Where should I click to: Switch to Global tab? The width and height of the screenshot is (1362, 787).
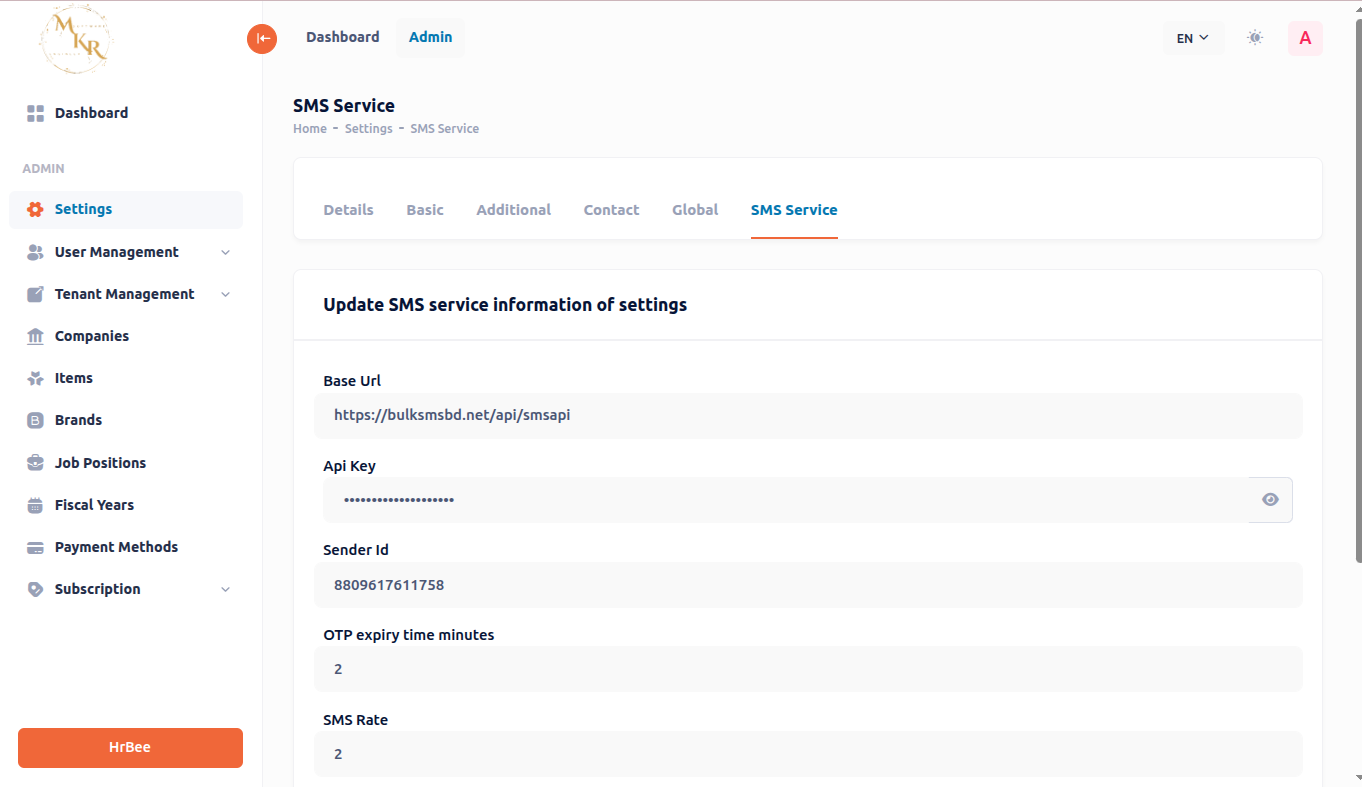695,210
